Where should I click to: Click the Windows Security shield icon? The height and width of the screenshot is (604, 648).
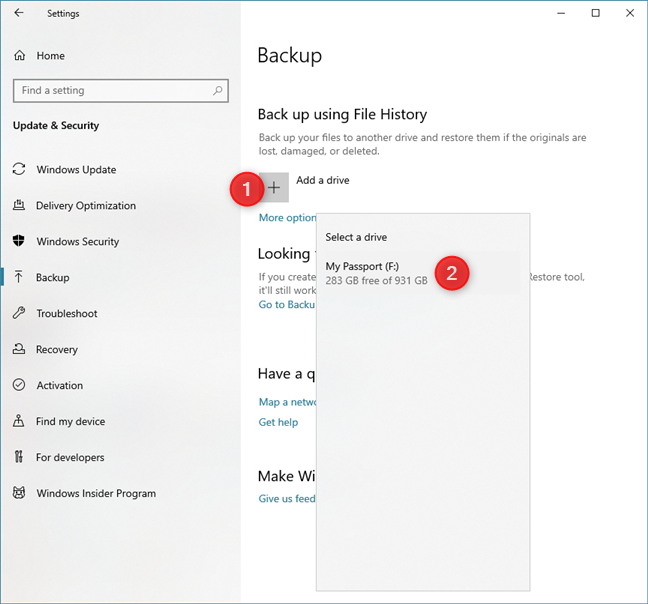19,241
